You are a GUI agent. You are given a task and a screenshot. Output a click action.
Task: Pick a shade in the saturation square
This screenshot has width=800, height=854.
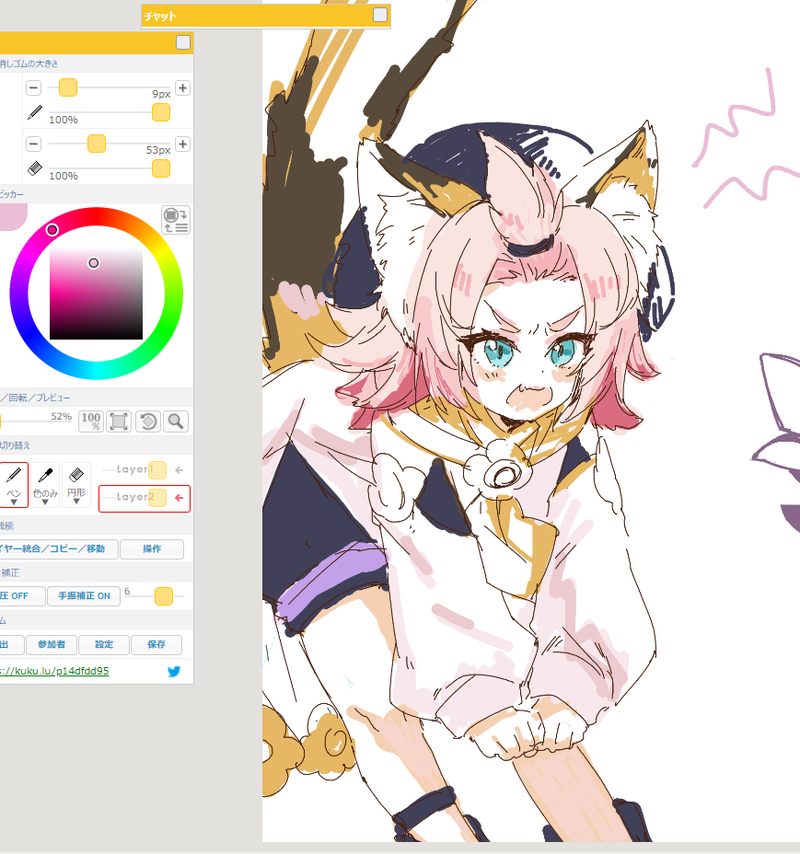click(96, 294)
